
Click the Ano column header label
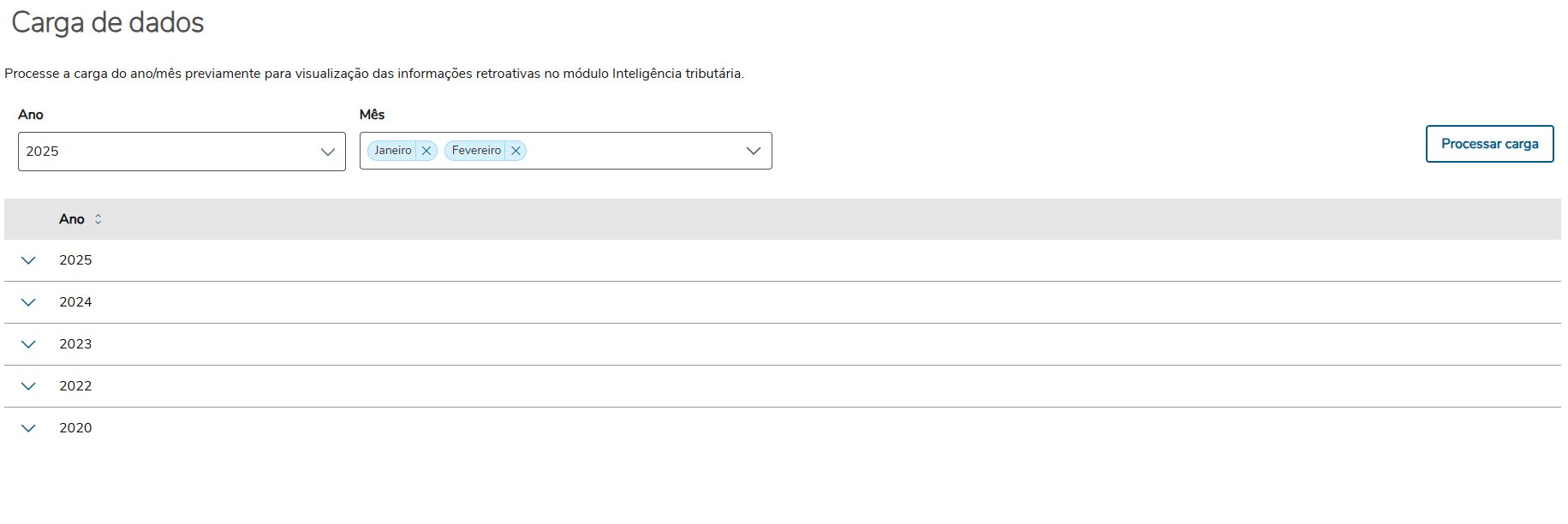click(72, 219)
